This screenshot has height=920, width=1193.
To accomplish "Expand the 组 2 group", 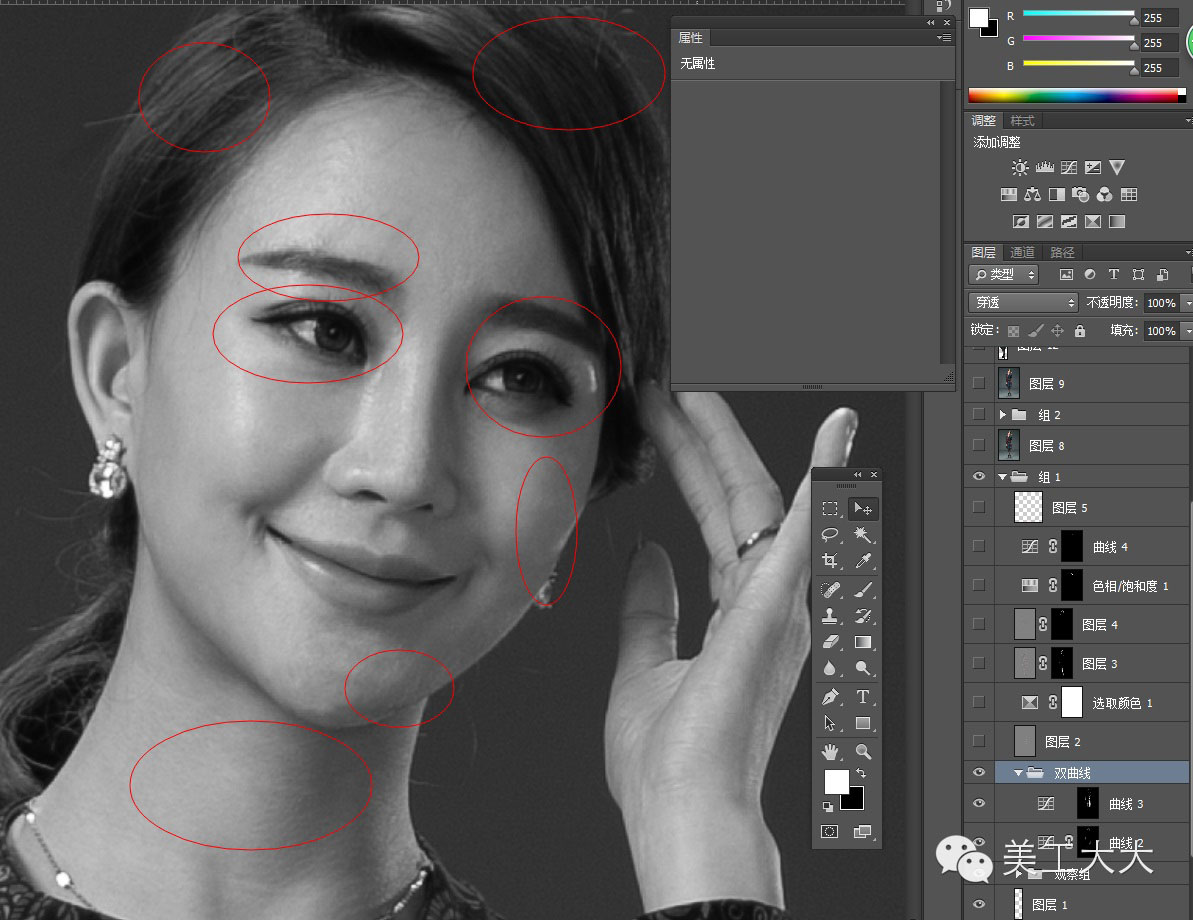I will [x=1003, y=415].
